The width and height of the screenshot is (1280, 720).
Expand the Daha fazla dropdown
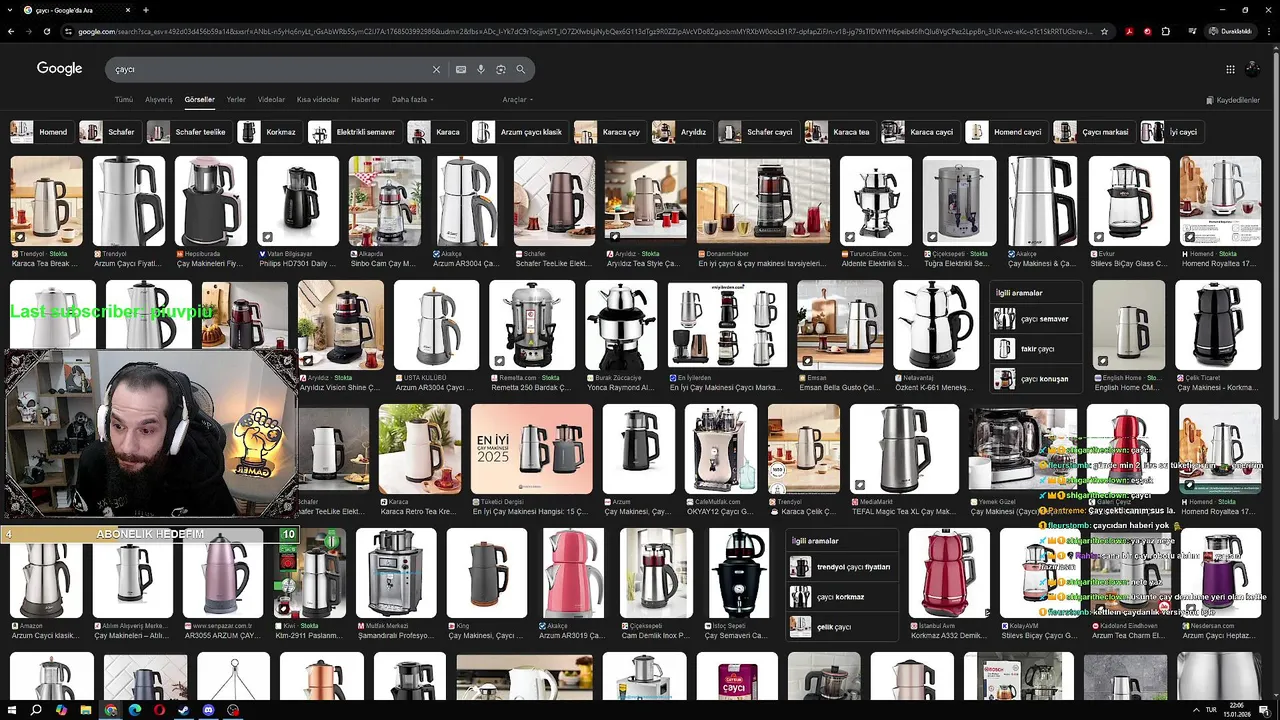pyautogui.click(x=412, y=100)
